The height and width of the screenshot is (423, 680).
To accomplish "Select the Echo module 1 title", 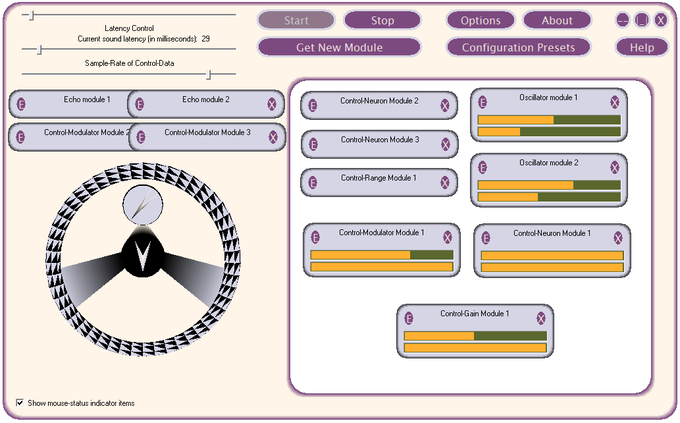I will [87, 99].
